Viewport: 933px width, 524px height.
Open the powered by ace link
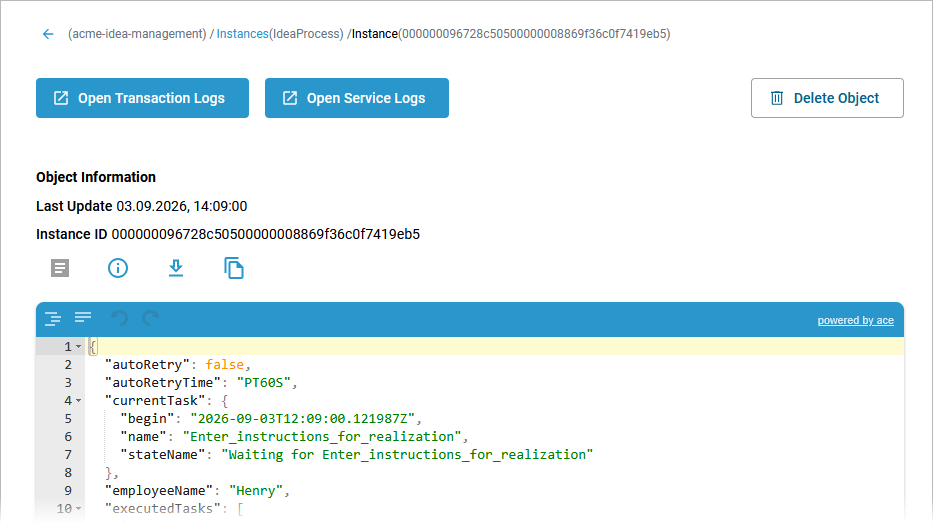[855, 321]
